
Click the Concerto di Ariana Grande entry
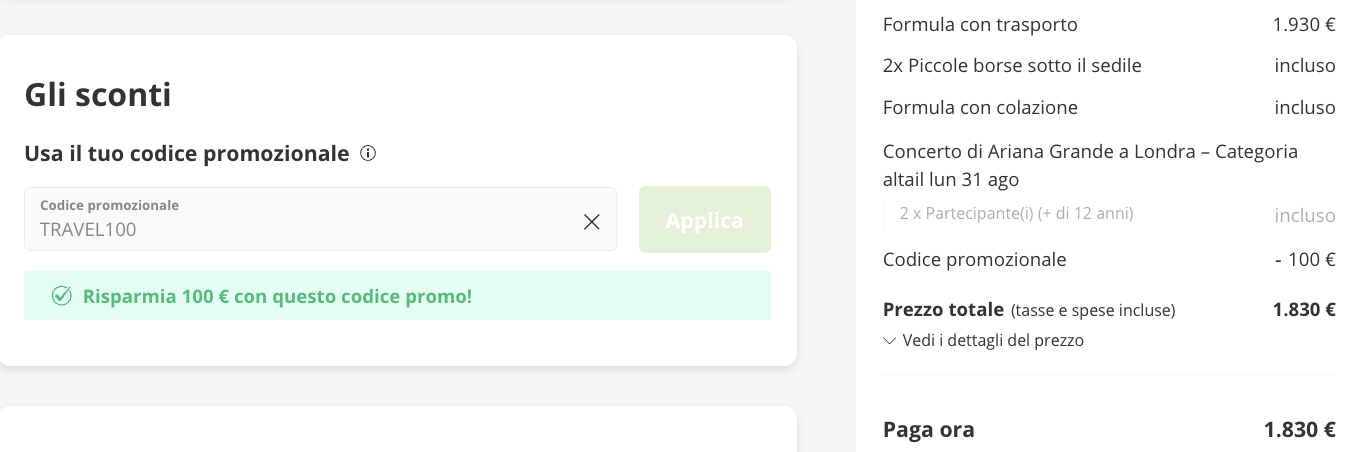[1090, 165]
